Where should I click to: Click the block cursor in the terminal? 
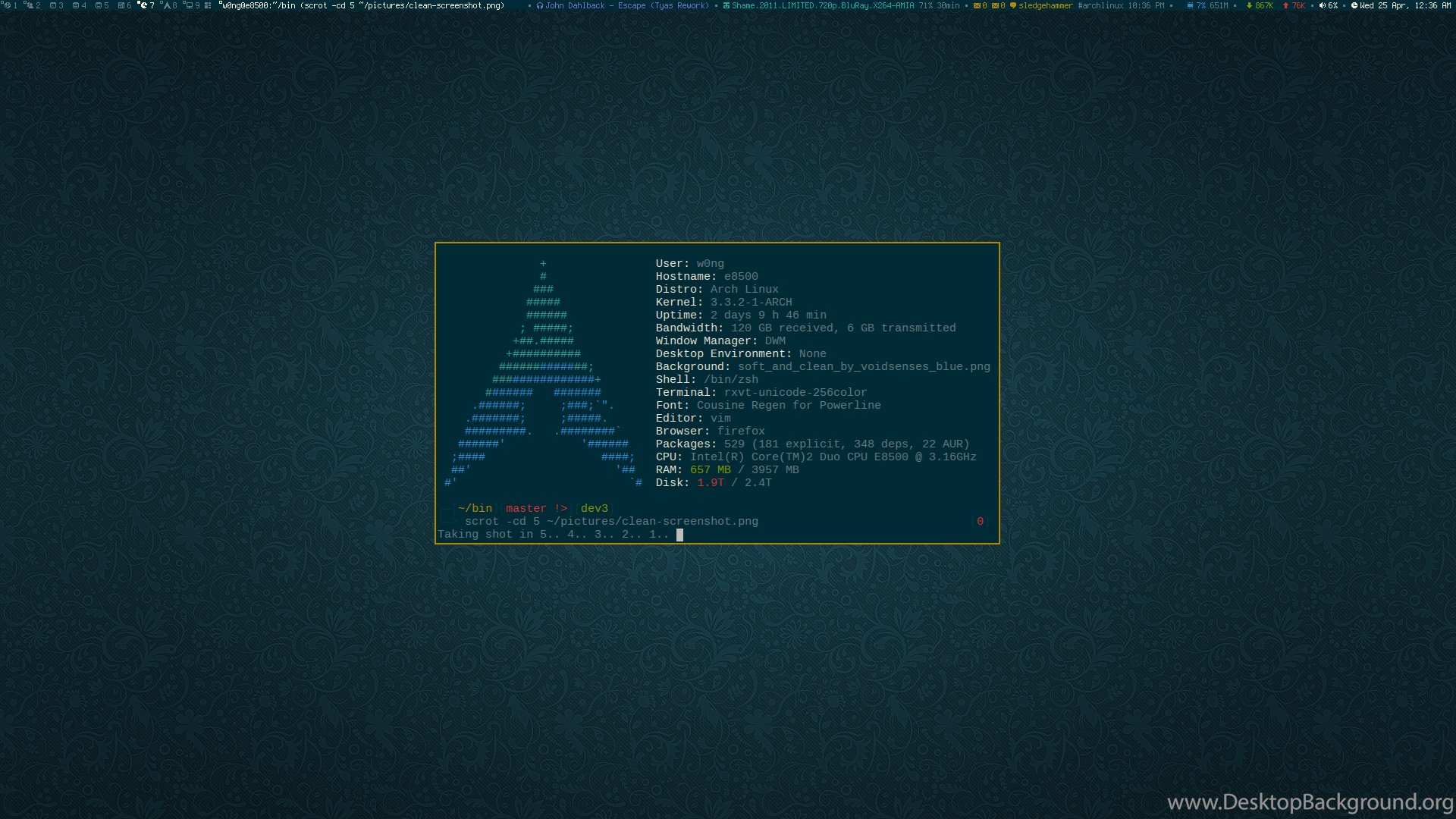click(x=679, y=533)
